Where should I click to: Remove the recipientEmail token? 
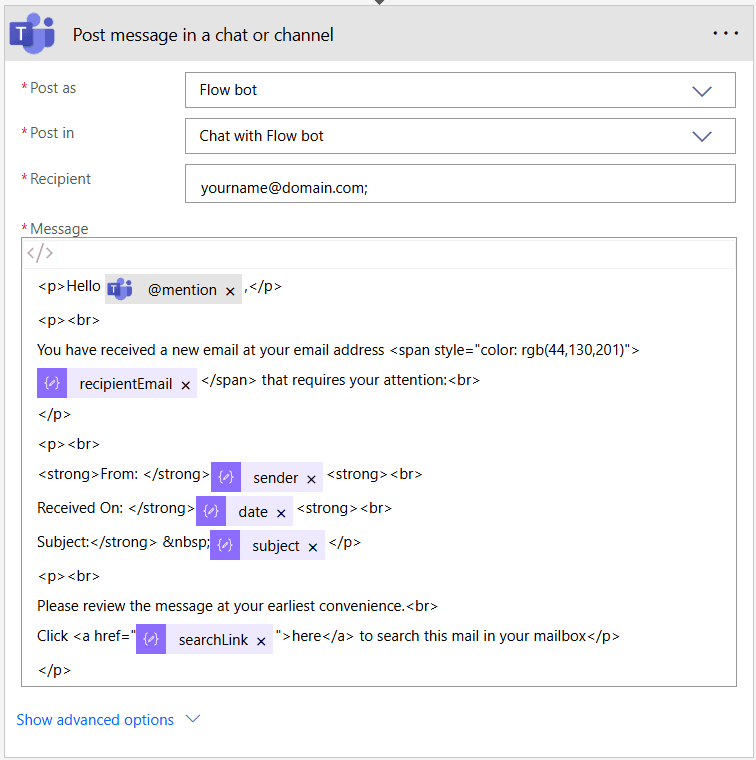[x=186, y=385]
